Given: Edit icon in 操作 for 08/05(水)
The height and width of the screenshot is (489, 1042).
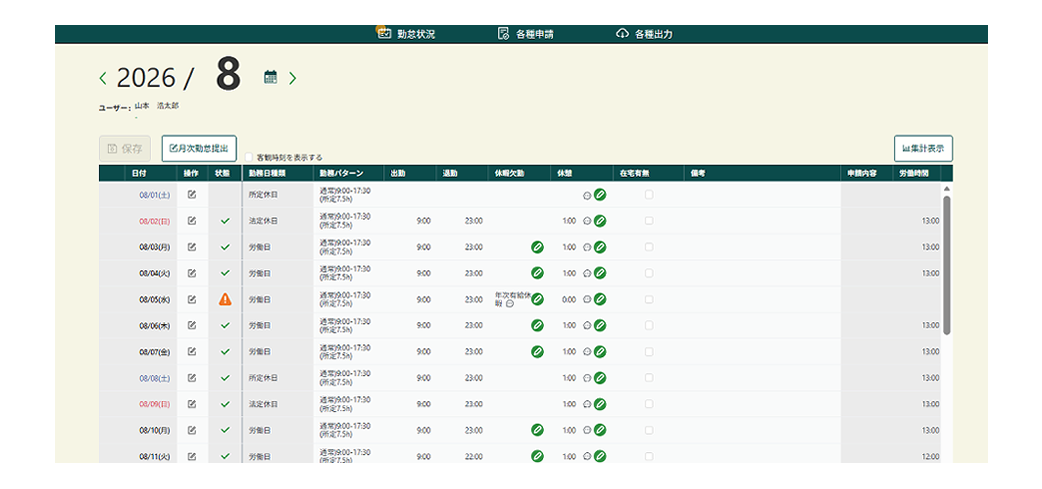Looking at the screenshot, I should (191, 300).
